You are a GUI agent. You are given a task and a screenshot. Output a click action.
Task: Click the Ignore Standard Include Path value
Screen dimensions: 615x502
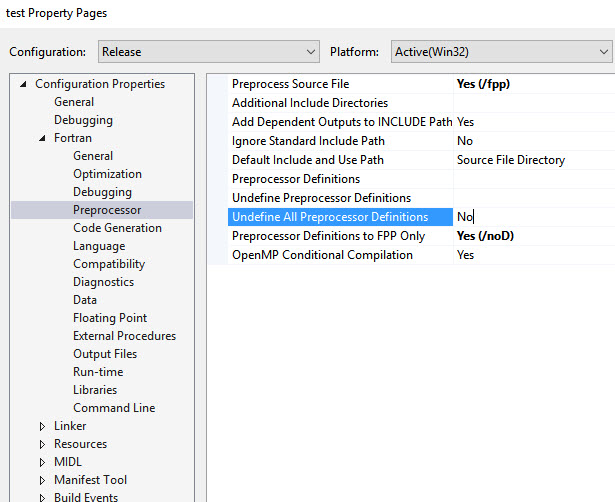533,141
